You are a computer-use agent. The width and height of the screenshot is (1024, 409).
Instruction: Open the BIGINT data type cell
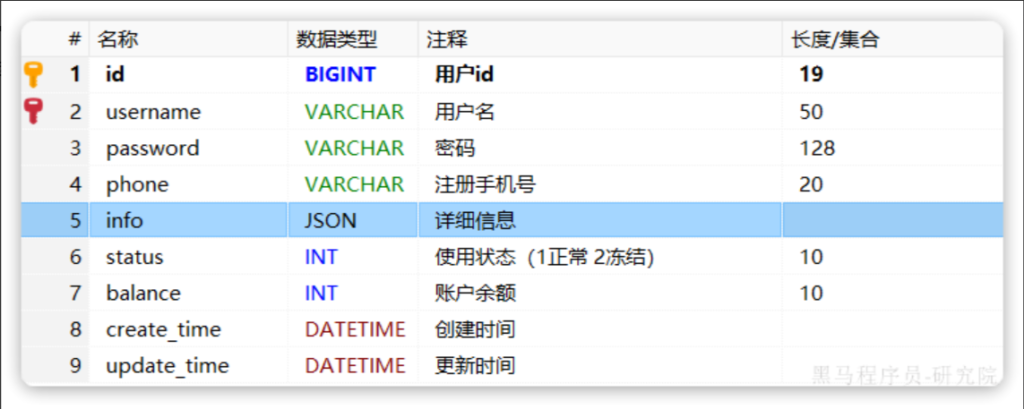(340, 74)
